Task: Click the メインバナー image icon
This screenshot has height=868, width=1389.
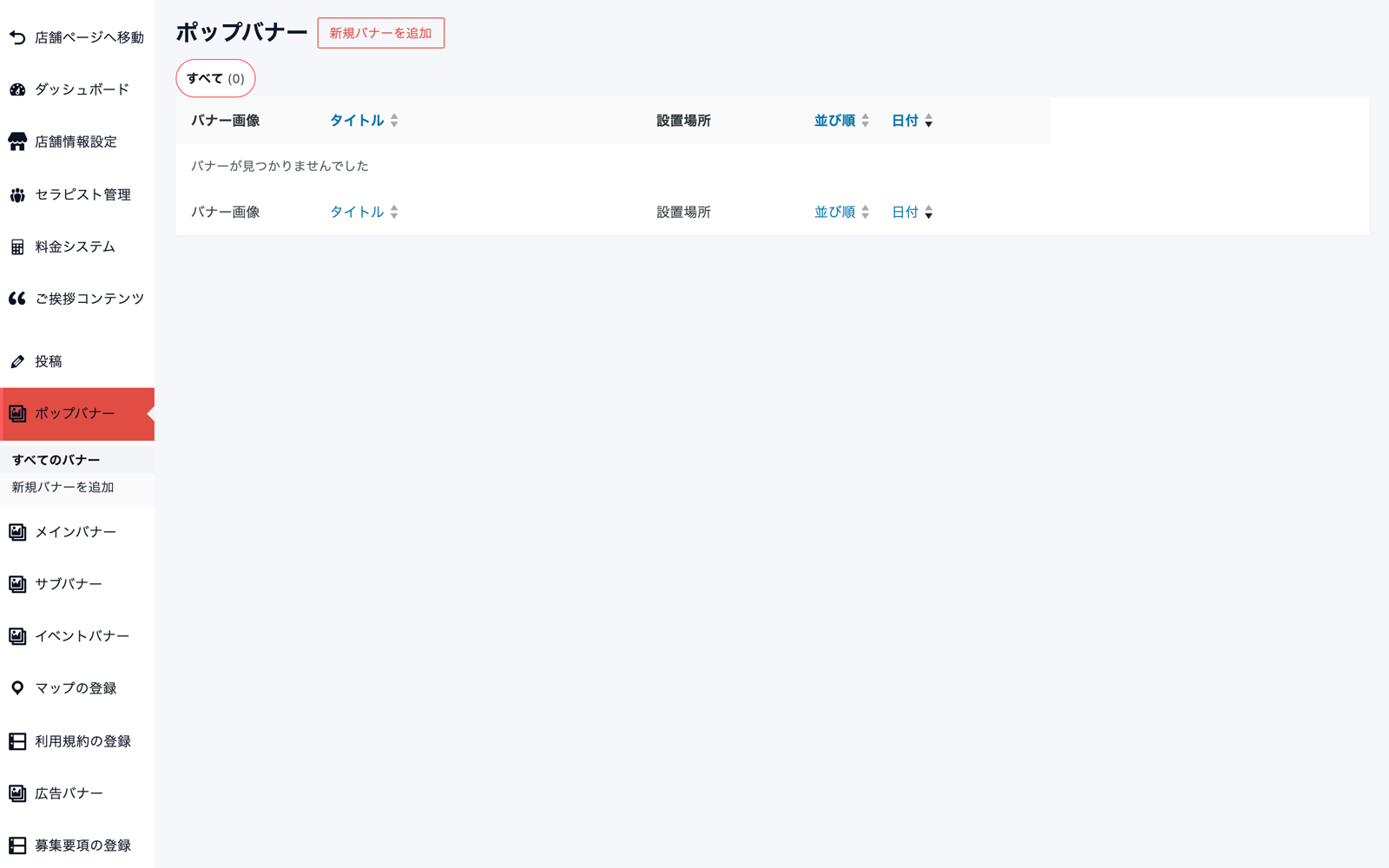Action: click(17, 532)
